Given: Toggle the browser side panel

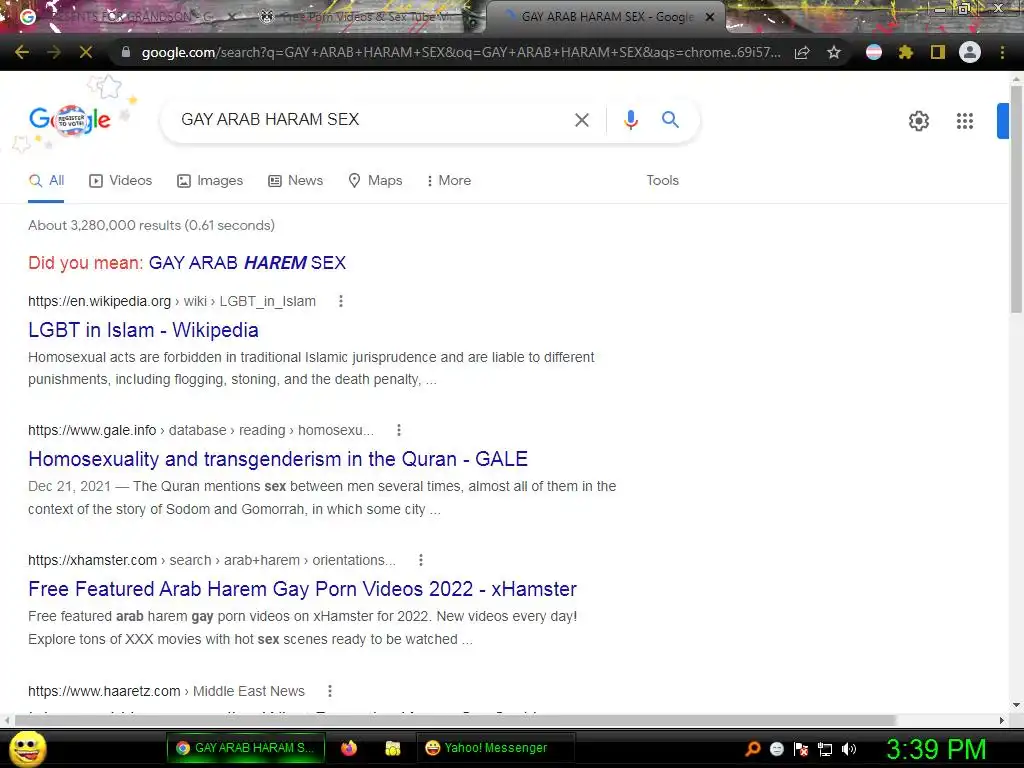Looking at the screenshot, I should 938,52.
